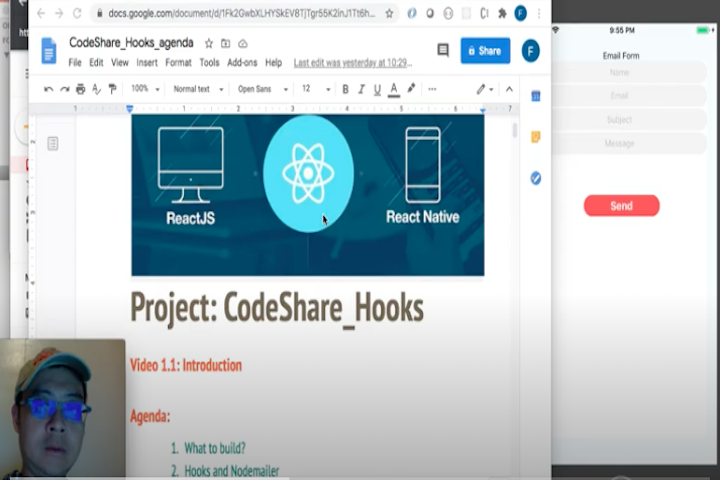Open the Format menu
Image resolution: width=720 pixels, height=480 pixels.
pos(178,62)
